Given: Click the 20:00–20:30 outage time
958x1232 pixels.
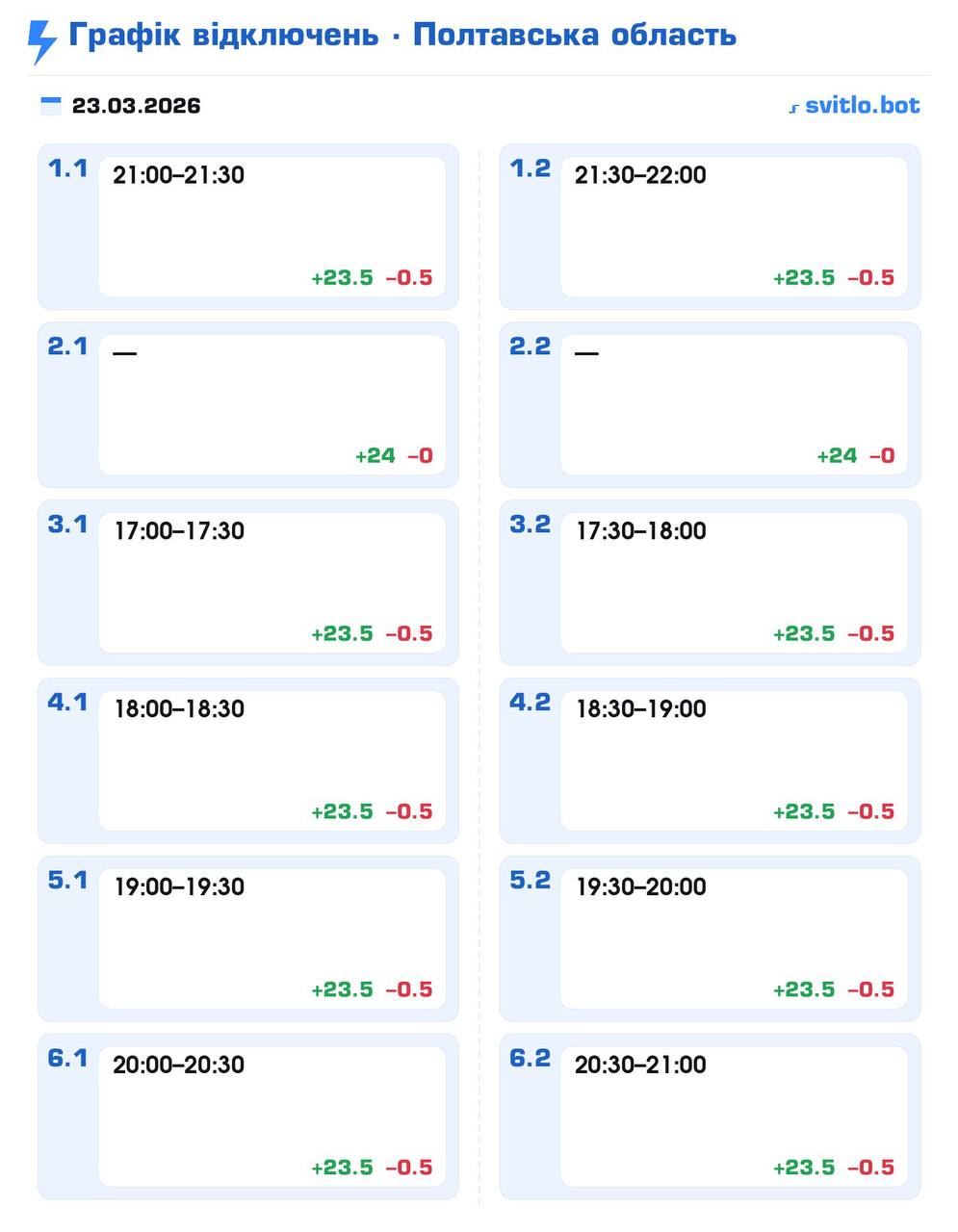Looking at the screenshot, I should [x=178, y=1065].
